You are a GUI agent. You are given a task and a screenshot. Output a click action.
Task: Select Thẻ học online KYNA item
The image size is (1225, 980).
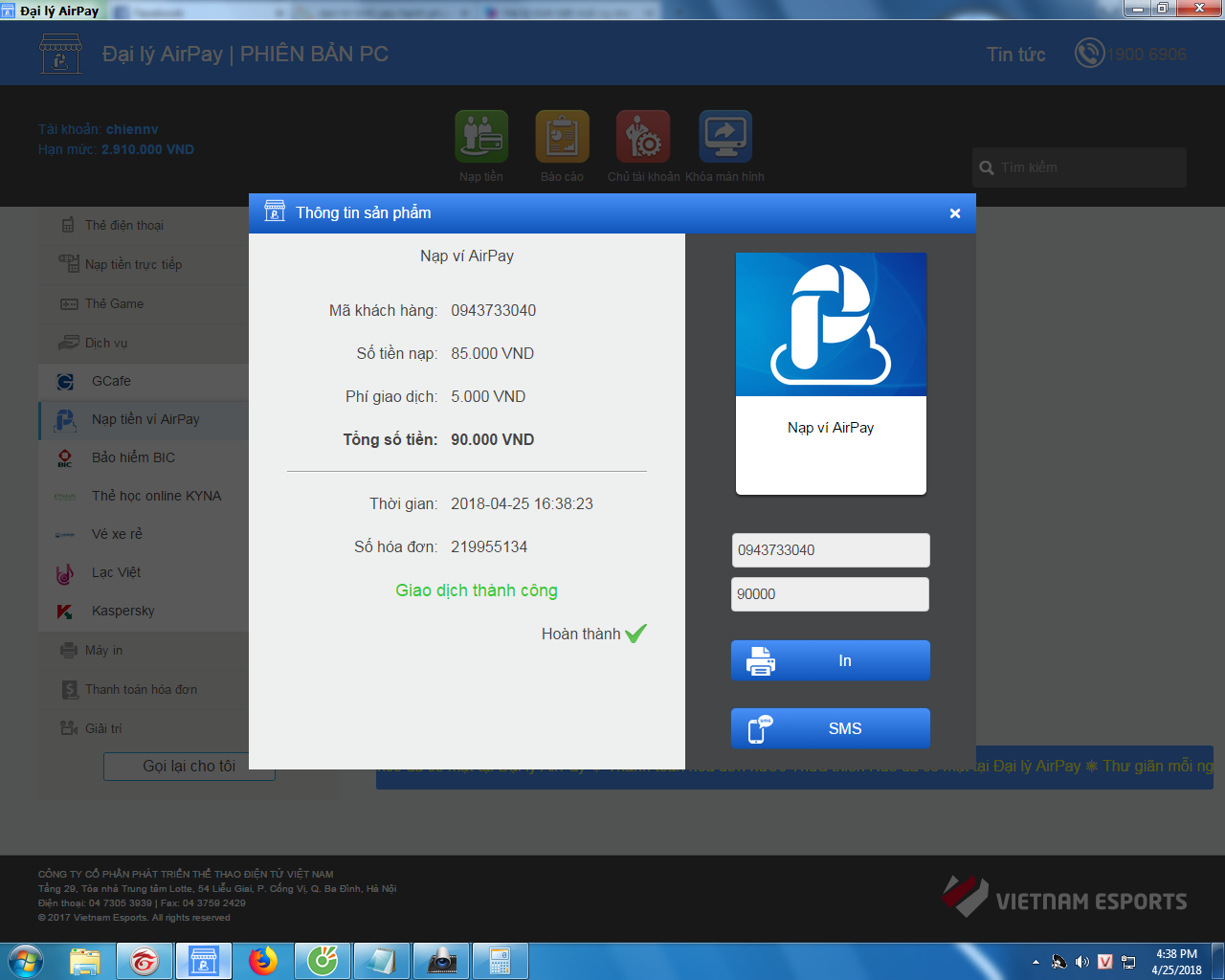(144, 496)
